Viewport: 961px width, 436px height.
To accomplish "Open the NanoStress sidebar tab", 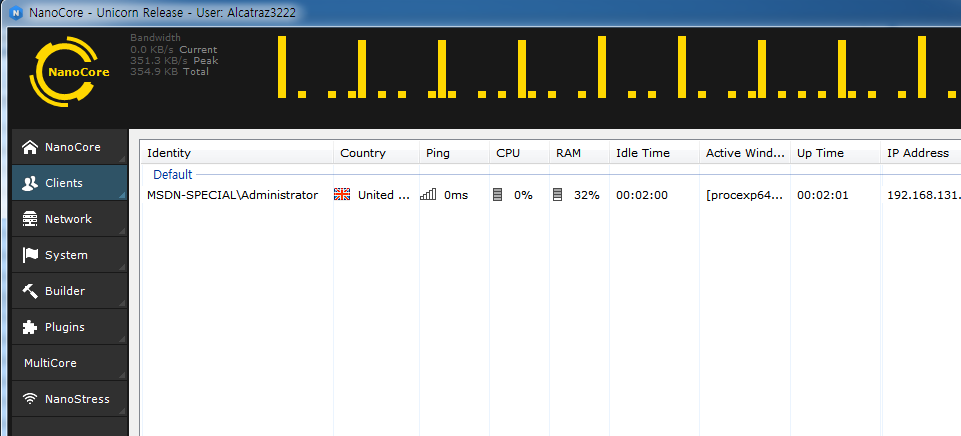I will 69,399.
